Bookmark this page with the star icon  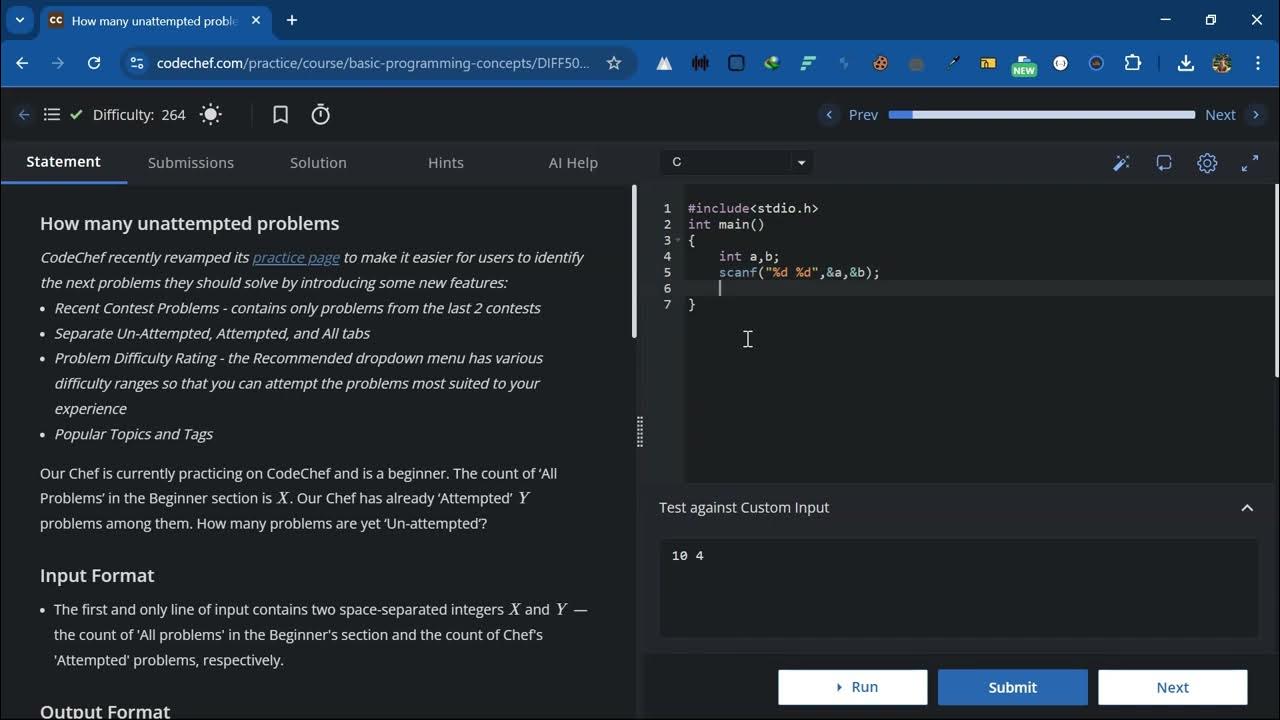[614, 63]
